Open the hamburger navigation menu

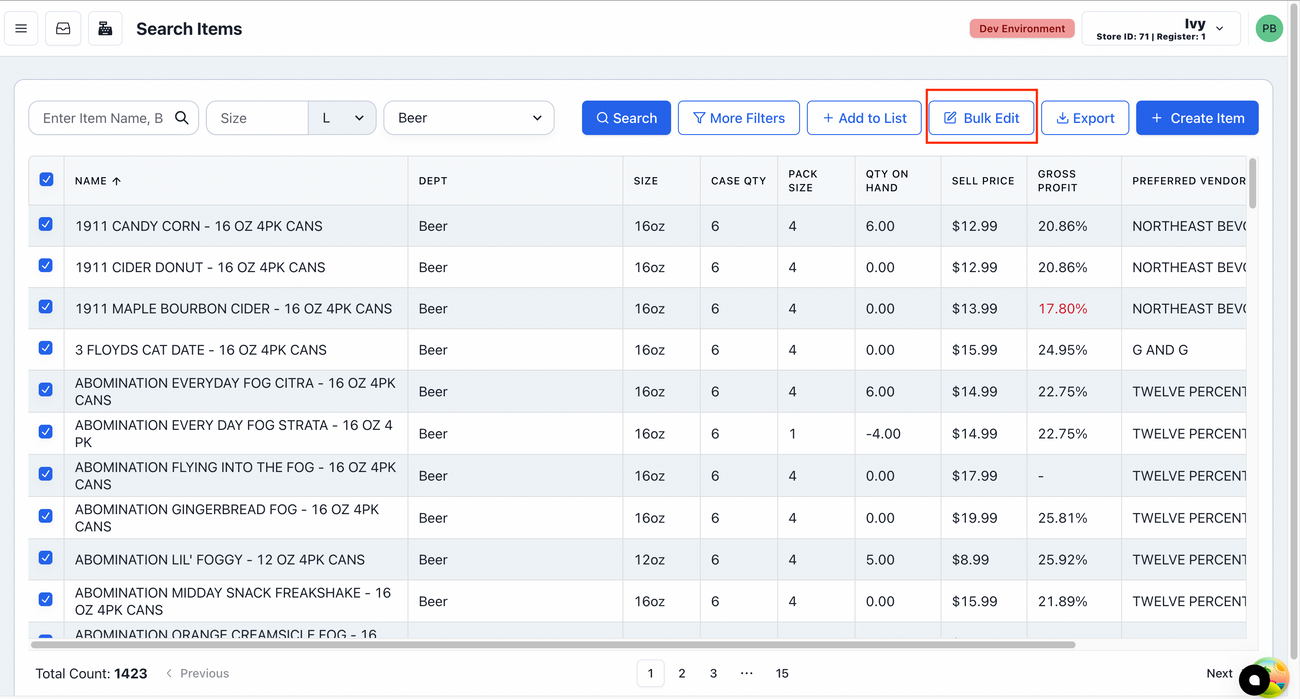pos(21,29)
